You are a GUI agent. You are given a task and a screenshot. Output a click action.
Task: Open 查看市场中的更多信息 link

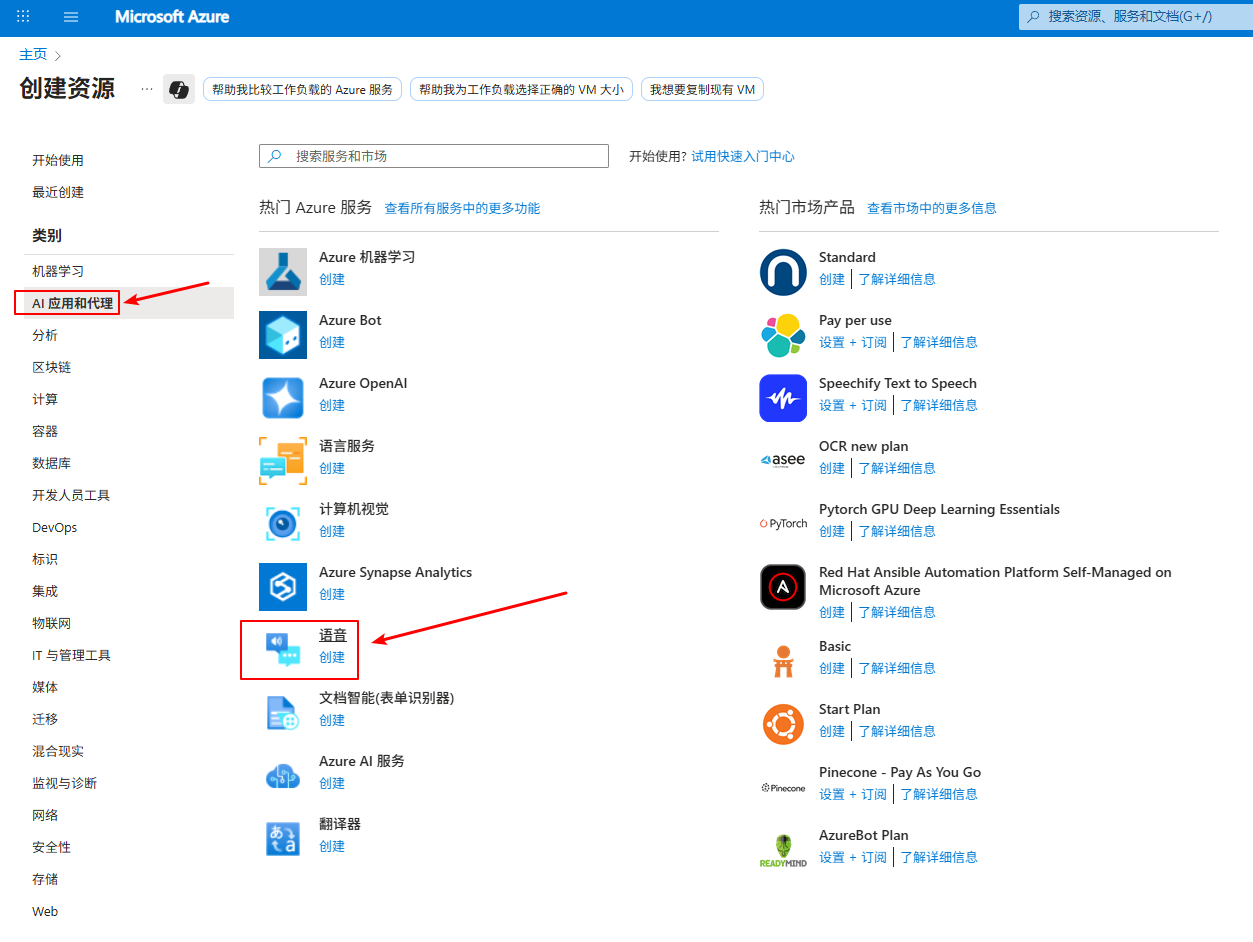point(932,208)
